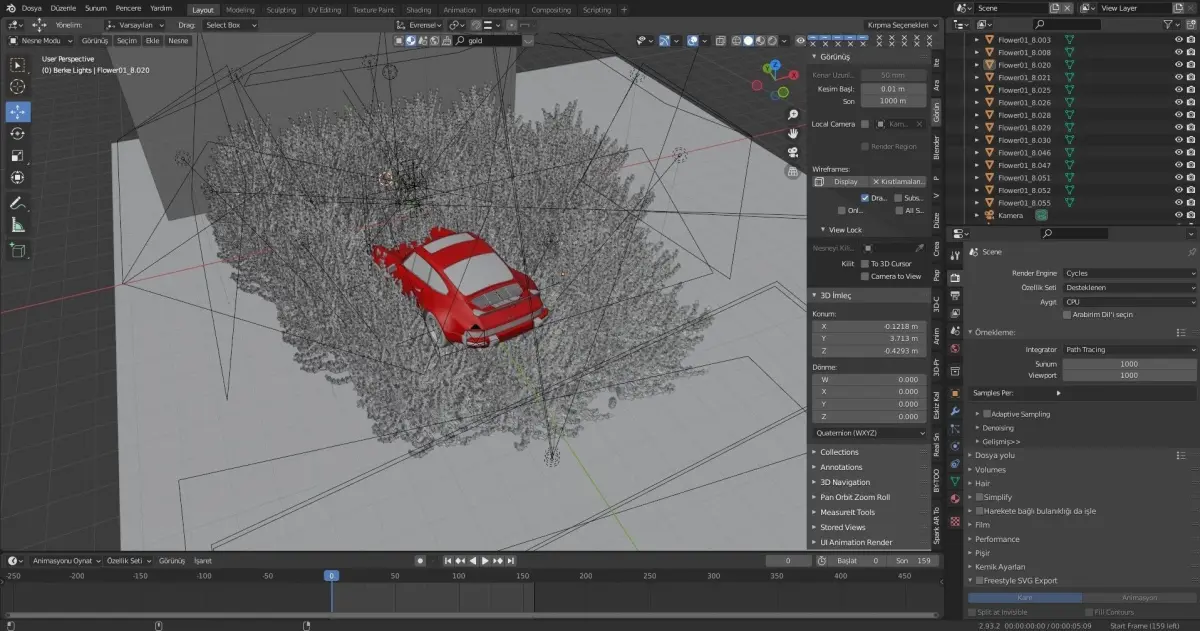Screen dimensions: 1200x631
Task: Open the Aygıt CPU dropdown
Action: click(1129, 302)
